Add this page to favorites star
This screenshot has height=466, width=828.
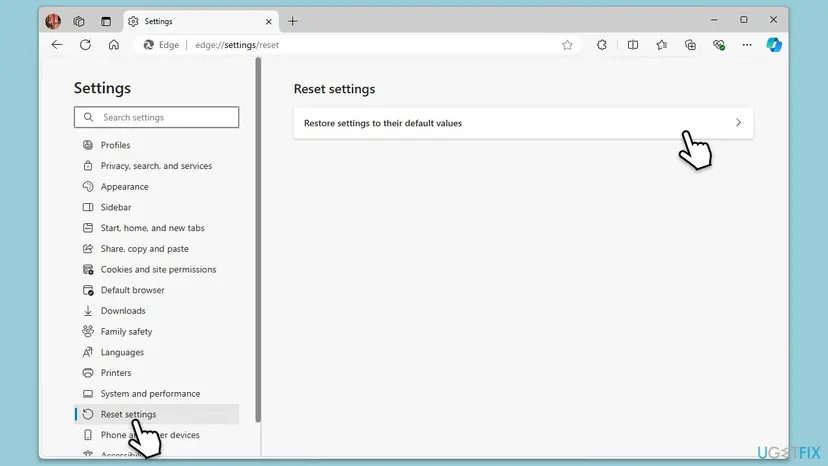tap(567, 45)
